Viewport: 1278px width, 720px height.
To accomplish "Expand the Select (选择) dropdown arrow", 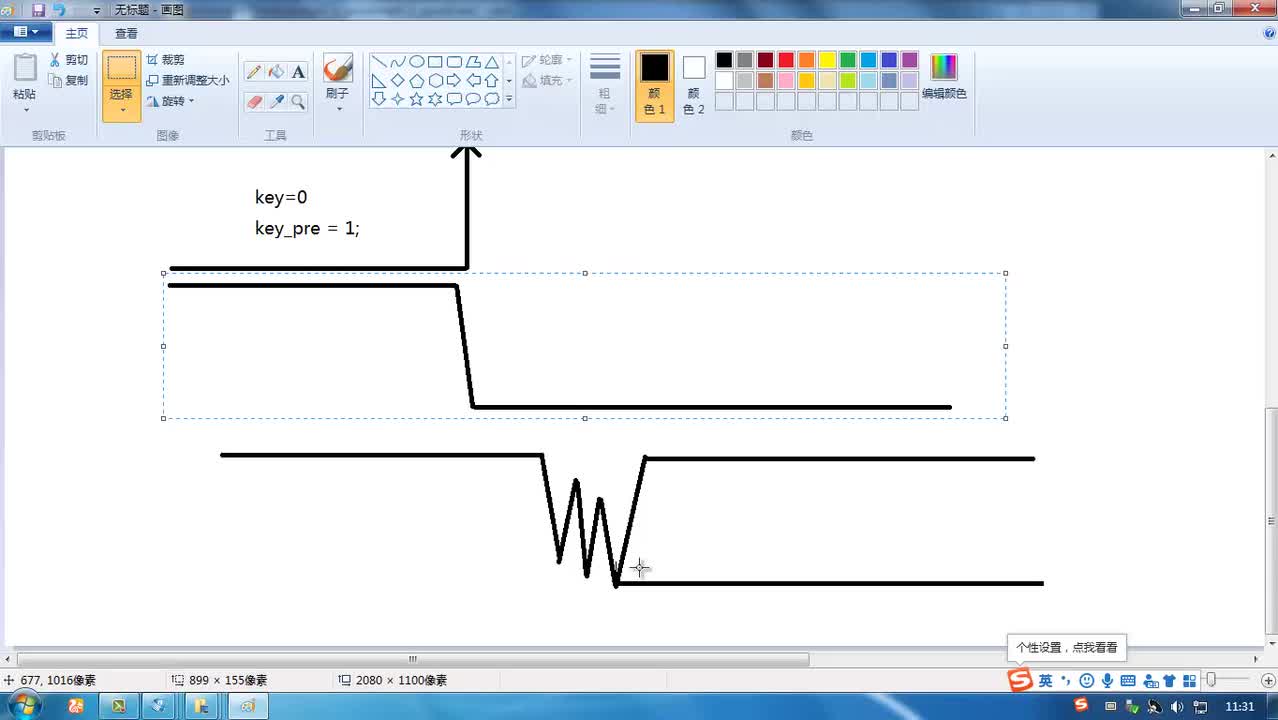I will [x=121, y=110].
